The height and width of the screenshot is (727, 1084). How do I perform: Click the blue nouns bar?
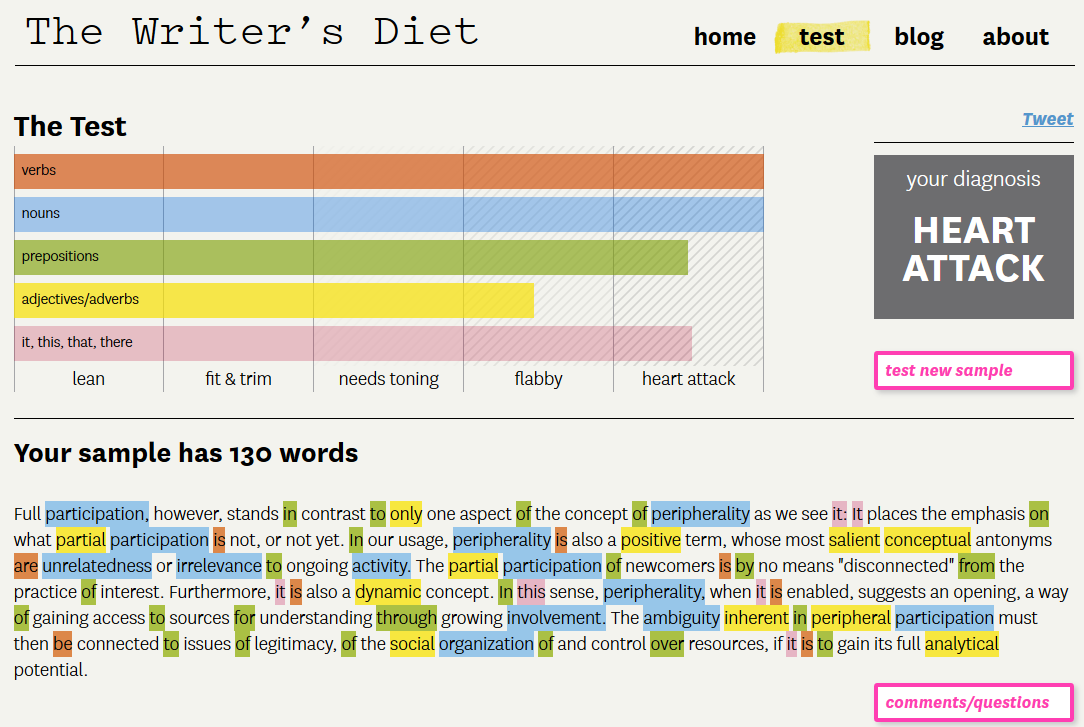tap(388, 213)
